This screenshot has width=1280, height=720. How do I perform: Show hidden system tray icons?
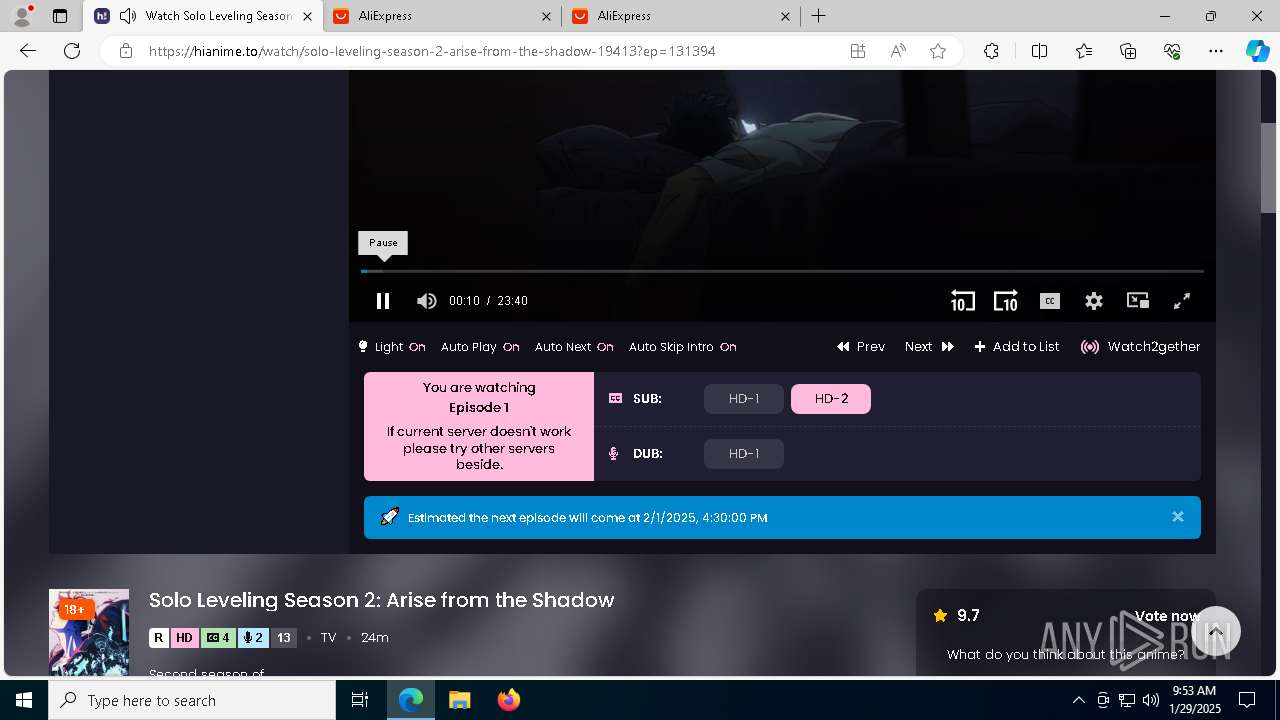pos(1078,700)
